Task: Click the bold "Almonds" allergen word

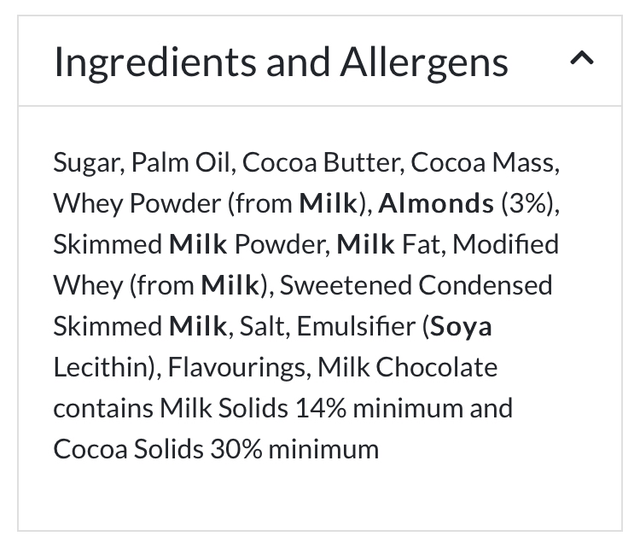Action: [x=435, y=204]
